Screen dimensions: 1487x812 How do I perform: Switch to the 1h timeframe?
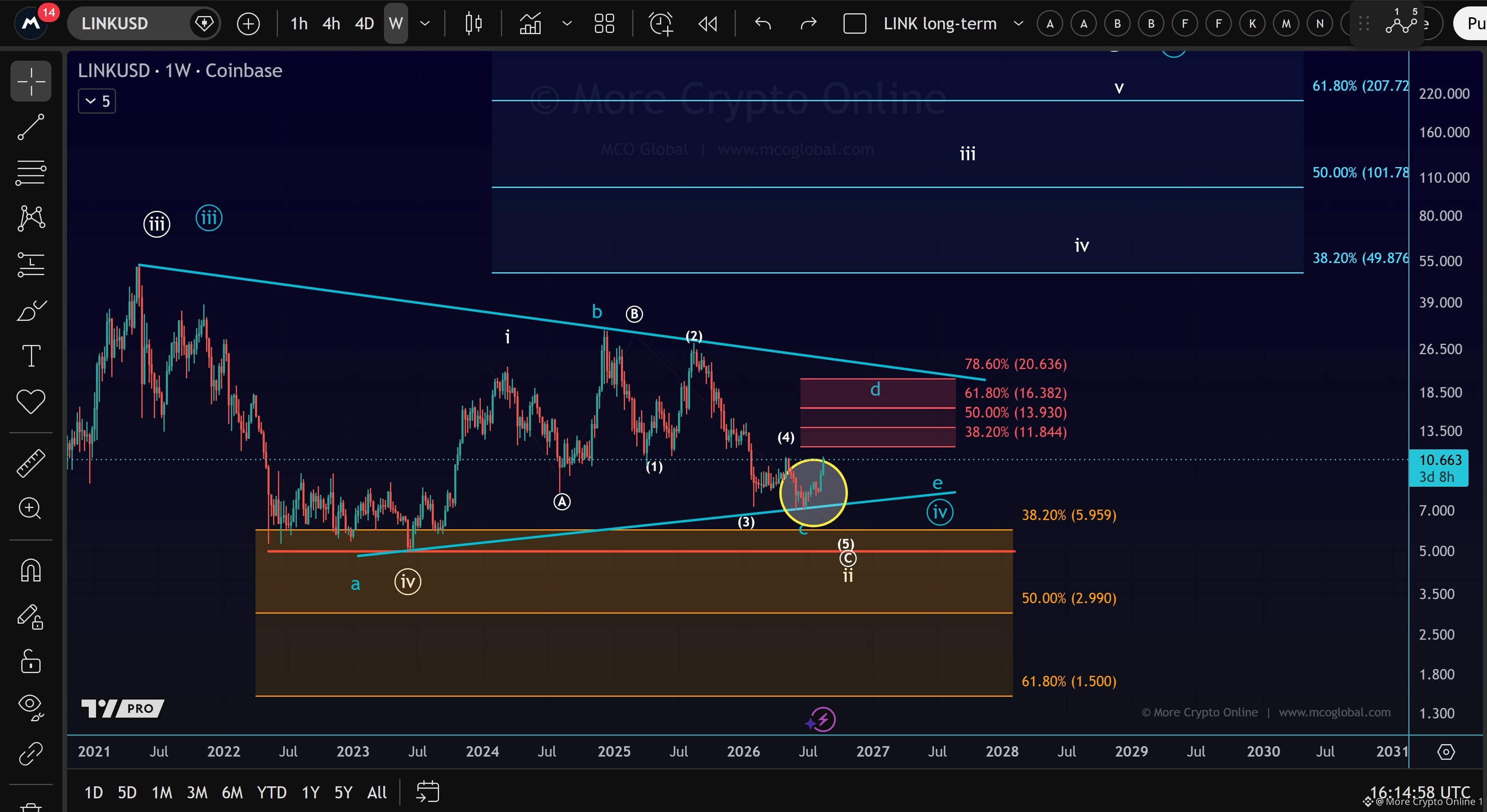click(x=298, y=24)
